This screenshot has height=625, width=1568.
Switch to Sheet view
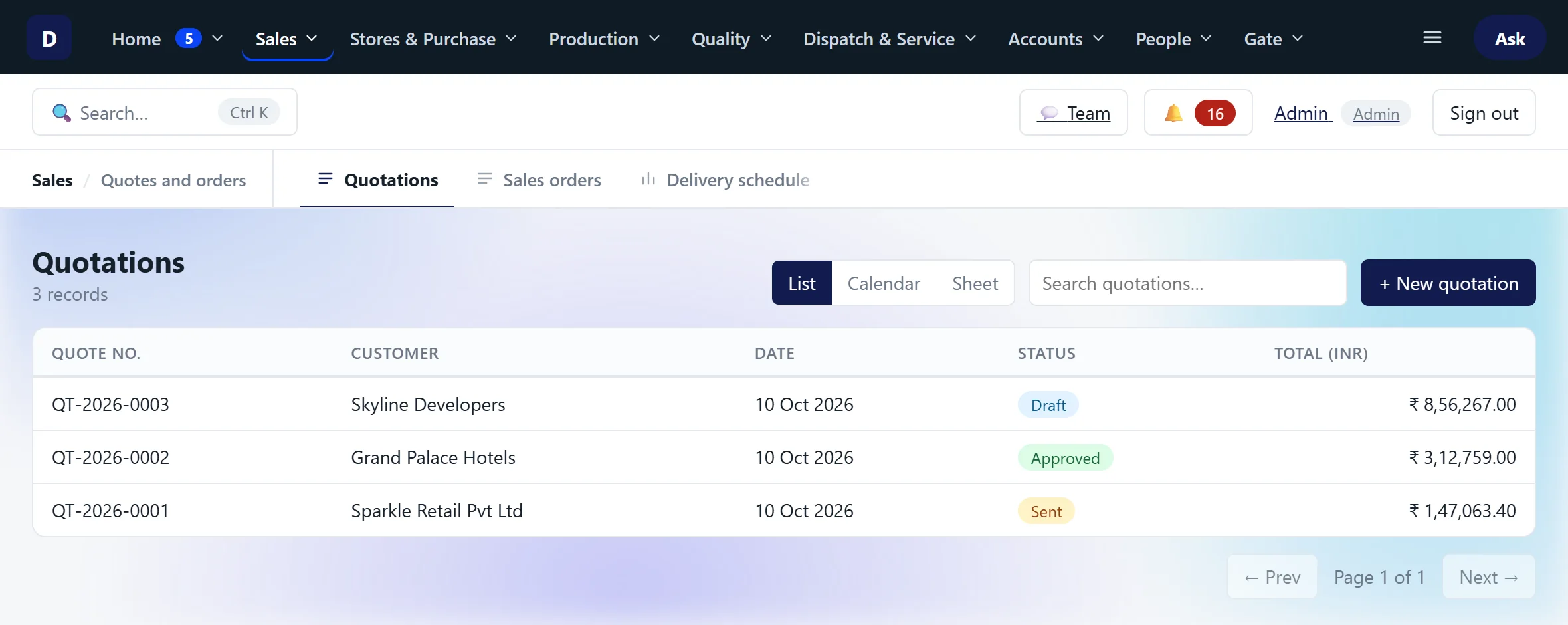point(975,283)
